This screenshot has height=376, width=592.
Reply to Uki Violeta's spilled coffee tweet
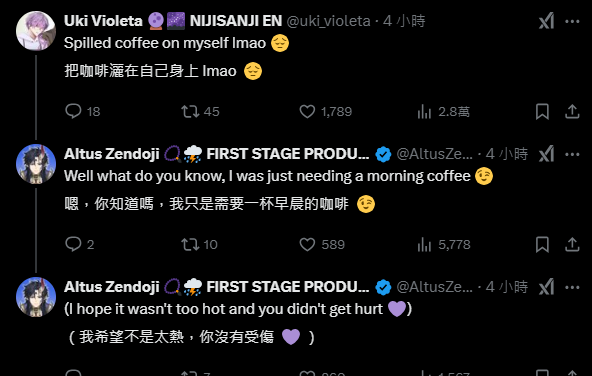(x=73, y=111)
